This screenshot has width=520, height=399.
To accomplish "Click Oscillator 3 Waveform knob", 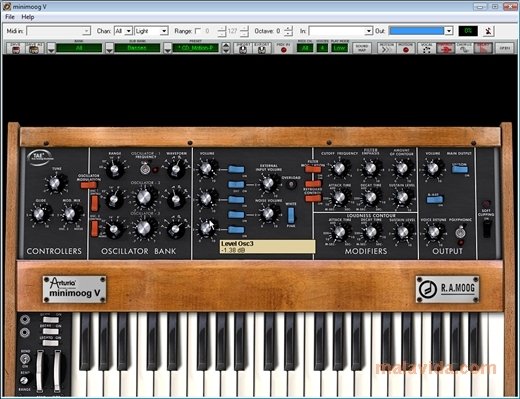I will (176, 228).
